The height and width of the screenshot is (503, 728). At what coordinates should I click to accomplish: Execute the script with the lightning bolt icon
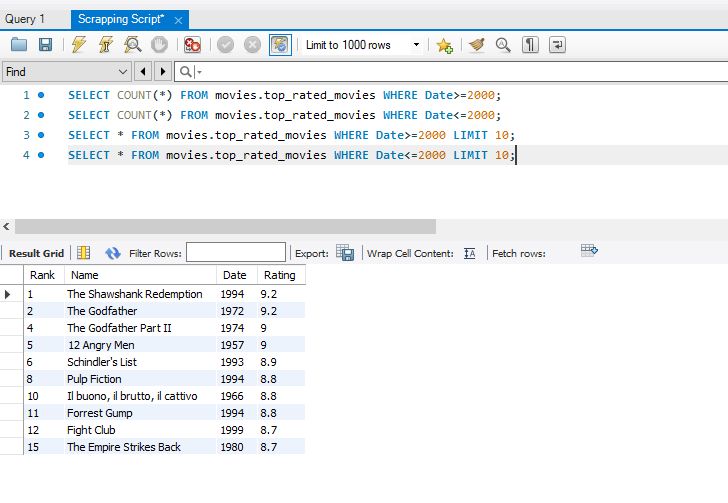coord(78,45)
